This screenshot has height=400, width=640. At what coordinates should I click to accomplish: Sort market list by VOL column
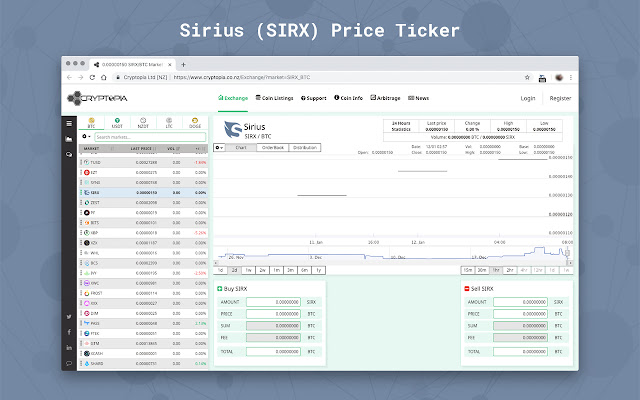(173, 149)
